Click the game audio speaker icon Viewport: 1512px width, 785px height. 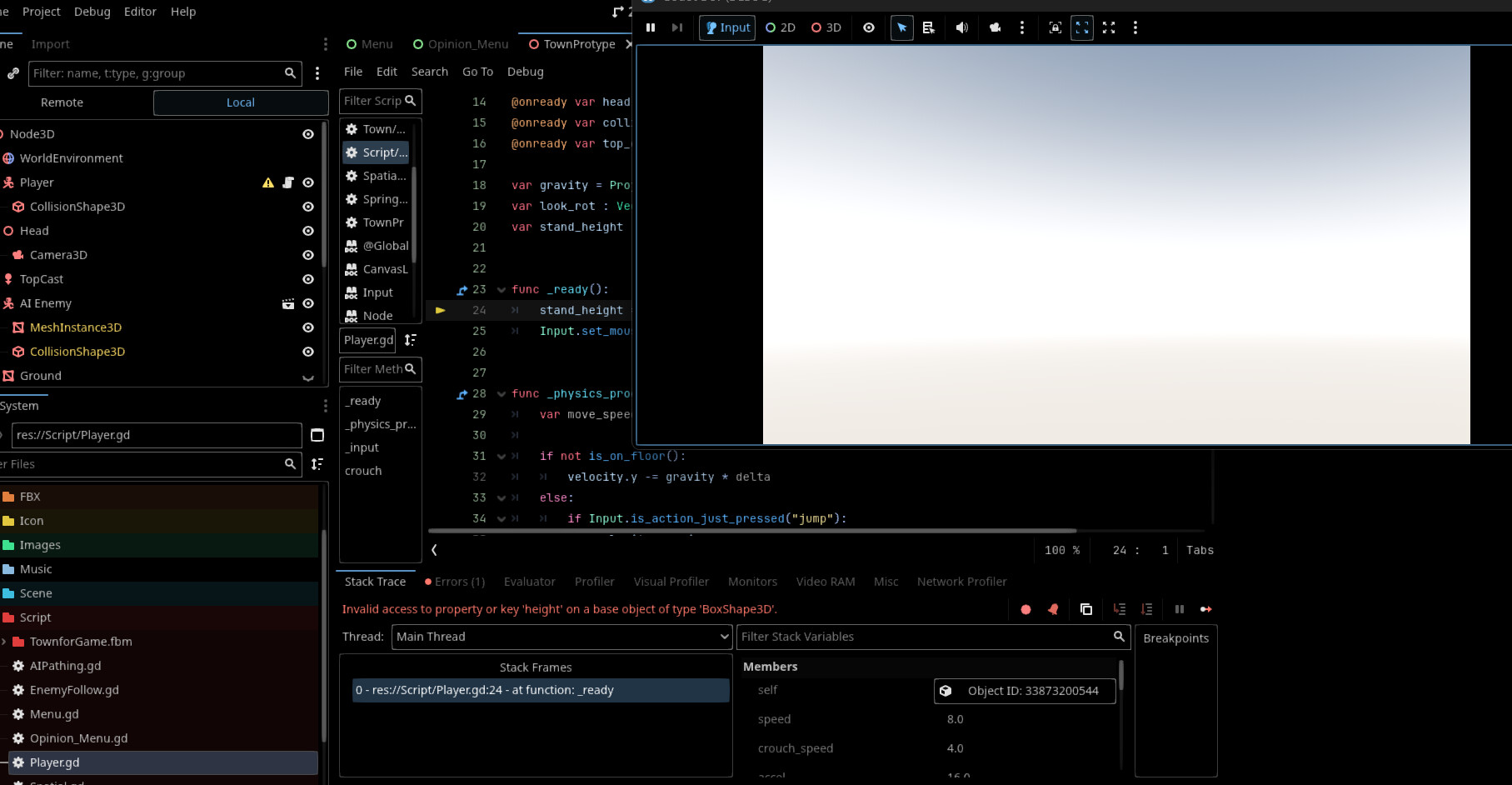[961, 27]
